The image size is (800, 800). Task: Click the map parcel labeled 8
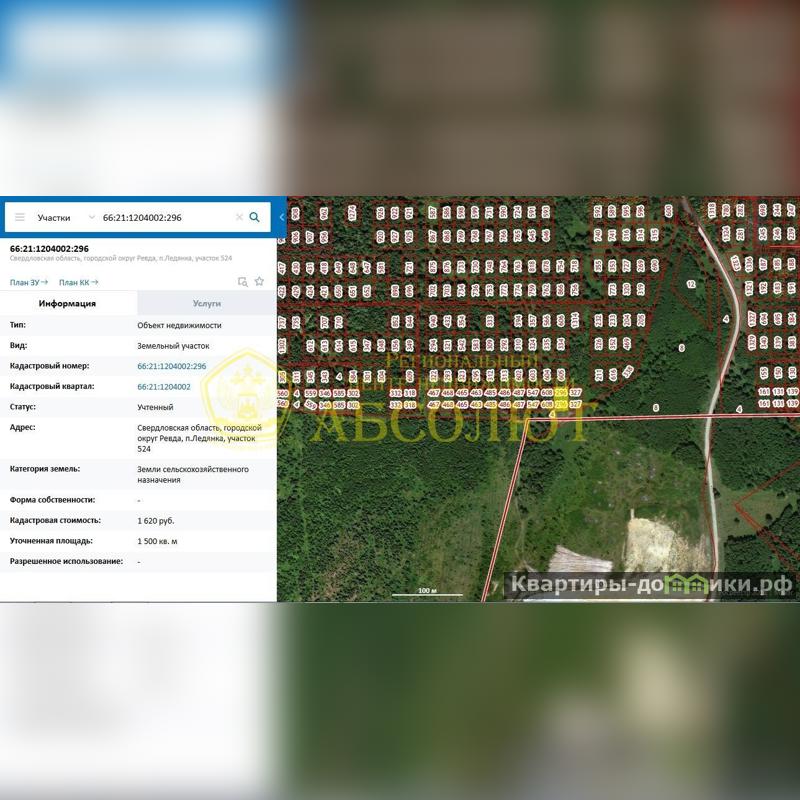coord(681,348)
